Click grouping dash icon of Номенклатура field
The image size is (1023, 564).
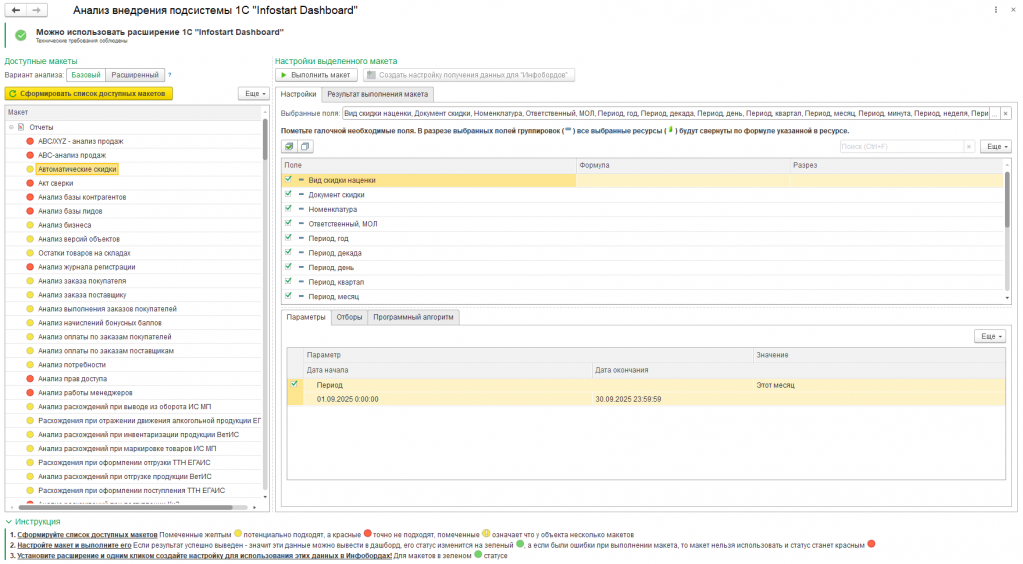pos(301,209)
